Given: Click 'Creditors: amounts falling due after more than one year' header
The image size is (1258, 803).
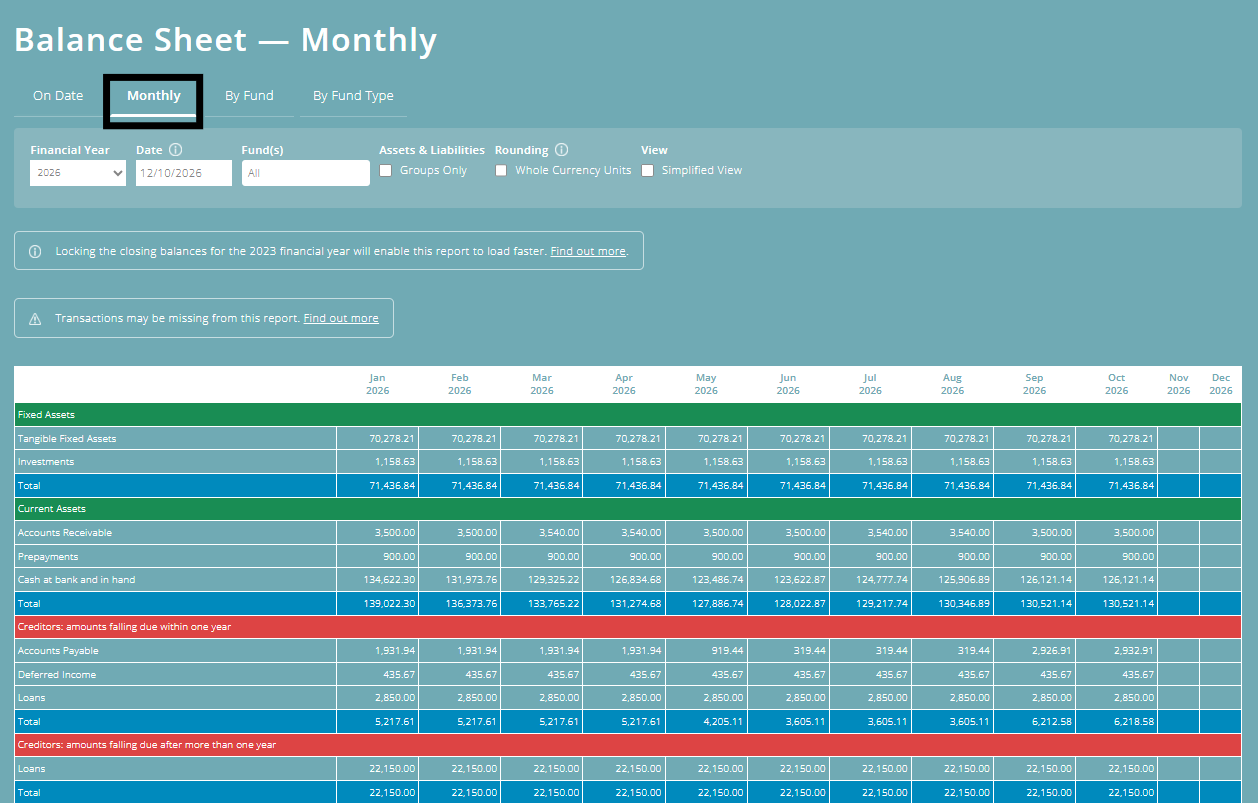Looking at the screenshot, I should point(627,745).
